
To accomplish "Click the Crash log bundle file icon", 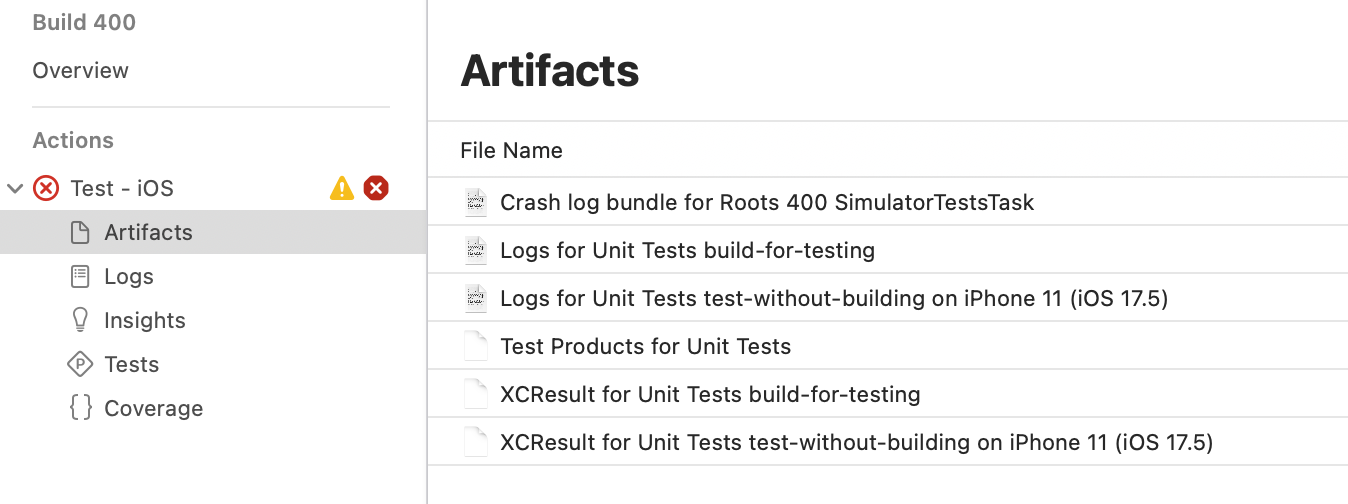I will click(476, 202).
